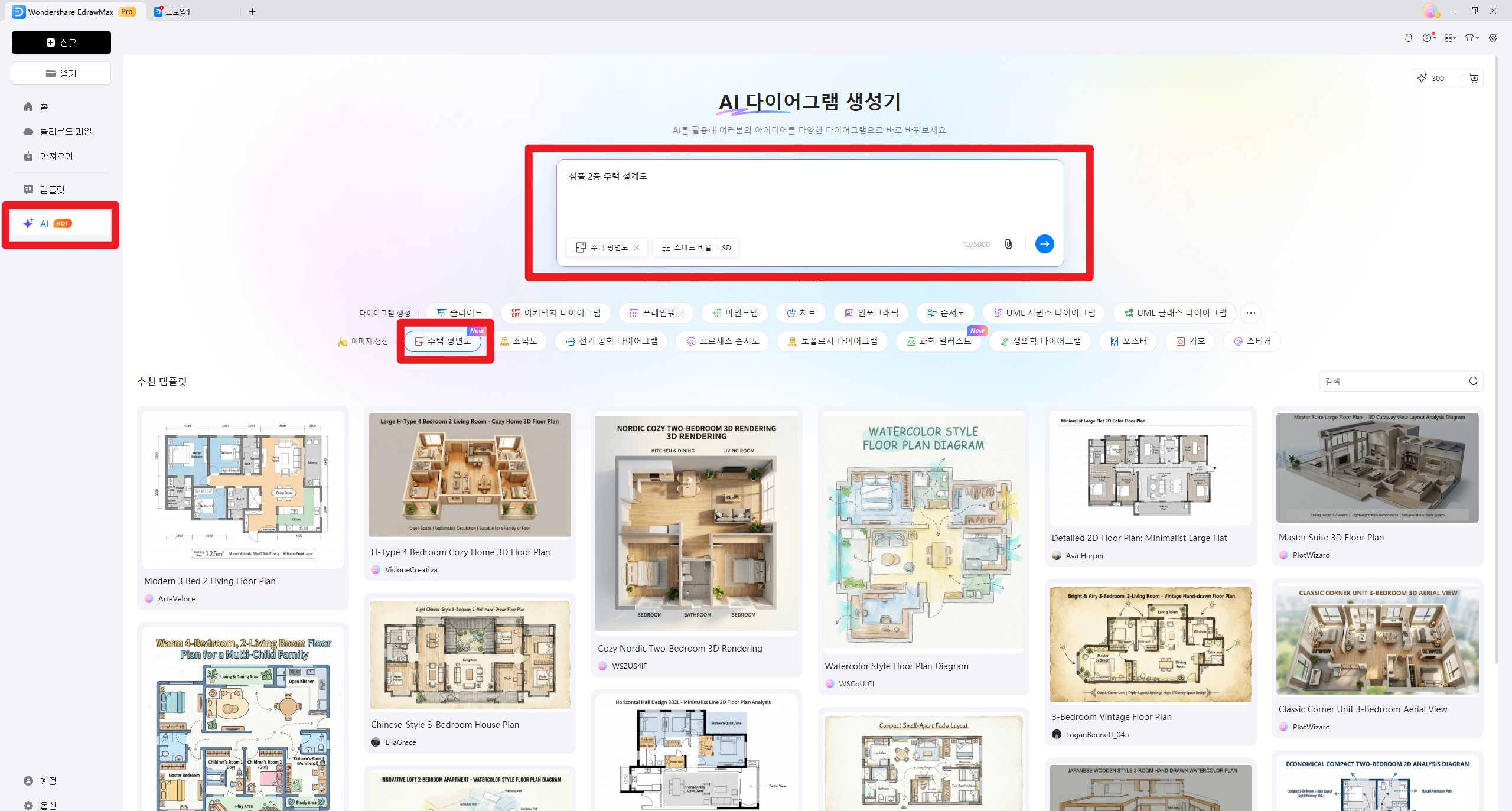Attach a file using the paperclip icon
The image size is (1512, 811).
point(1008,244)
